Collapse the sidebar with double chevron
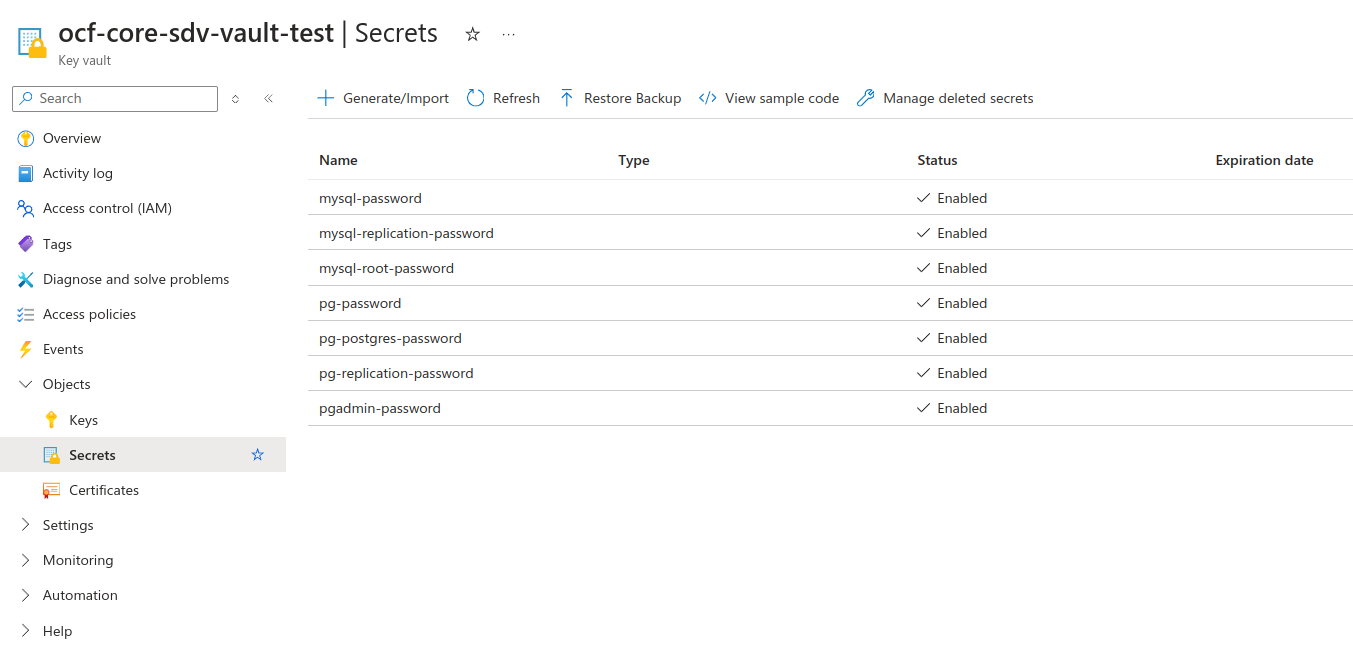1353x653 pixels. [268, 98]
